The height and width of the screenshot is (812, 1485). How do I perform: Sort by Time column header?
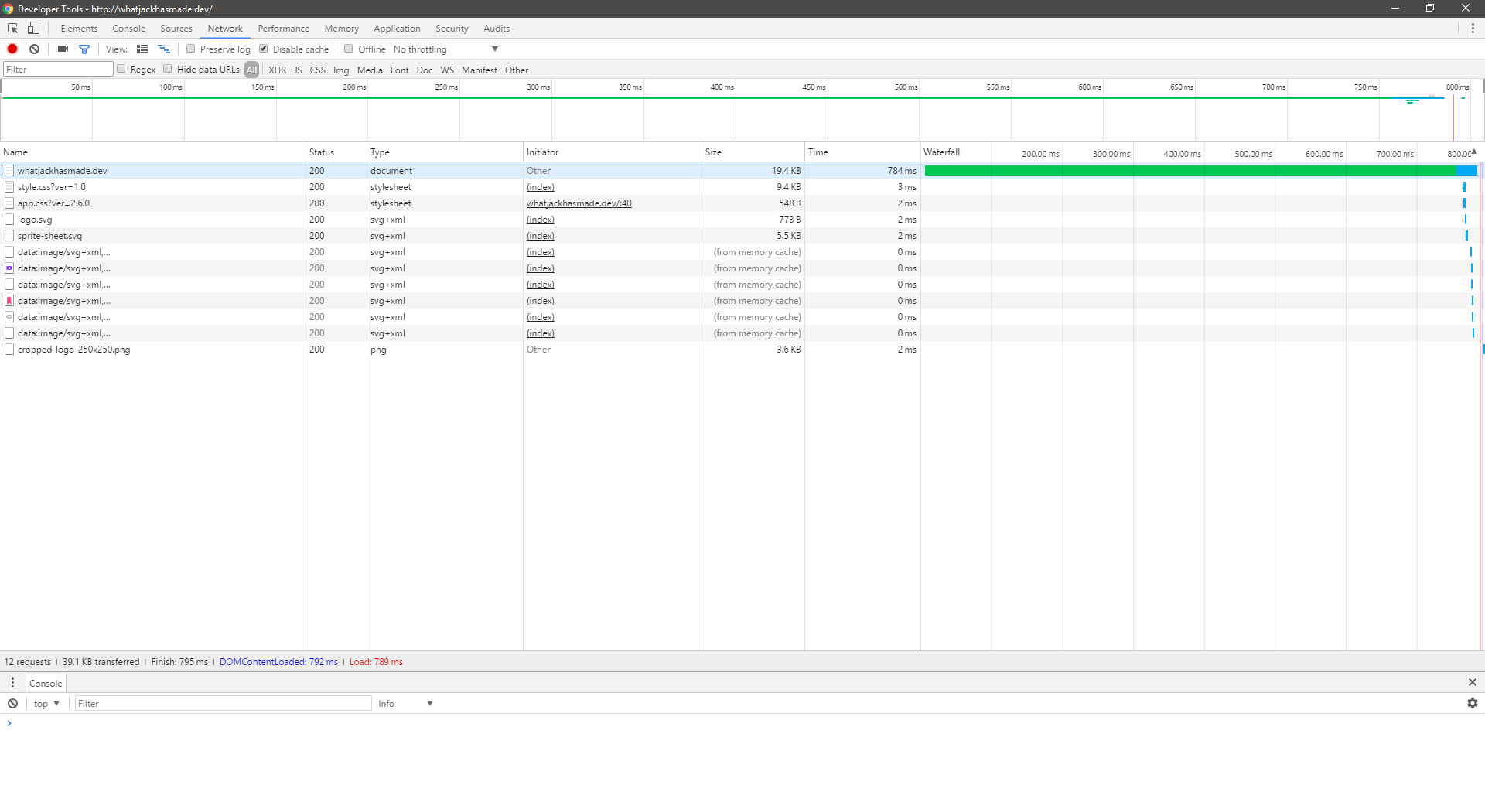tap(862, 152)
